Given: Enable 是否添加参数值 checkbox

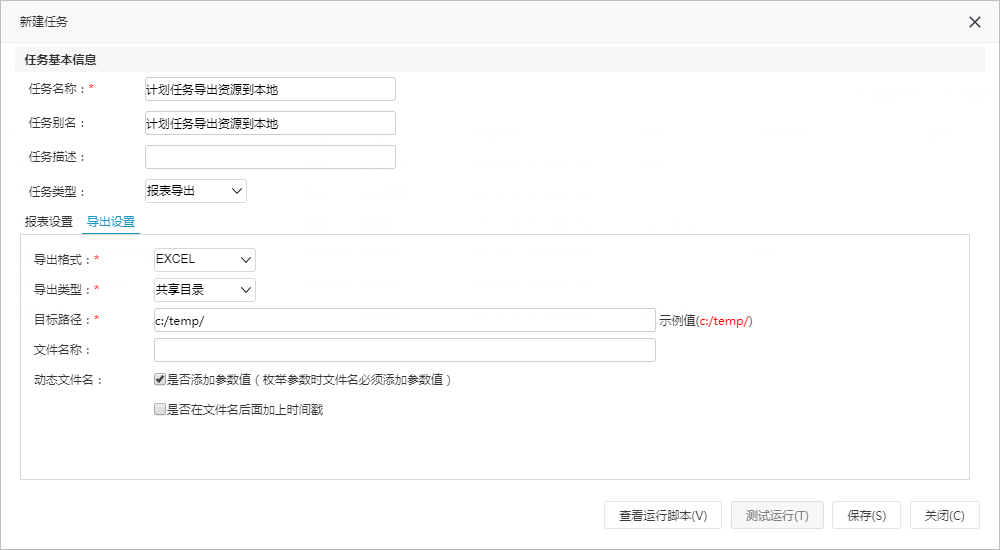Looking at the screenshot, I should click(159, 380).
